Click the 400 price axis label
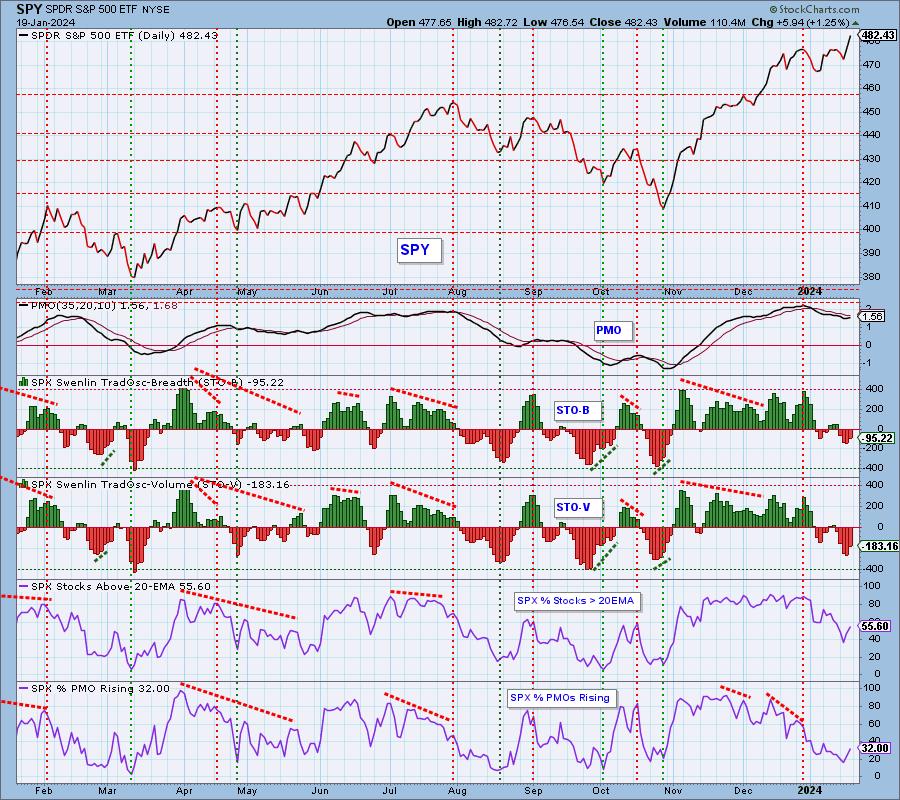Image resolution: width=900 pixels, height=800 pixels. 871,228
